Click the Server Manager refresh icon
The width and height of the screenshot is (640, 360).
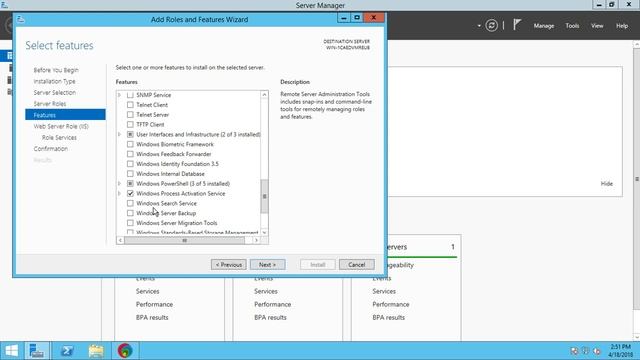[491, 26]
